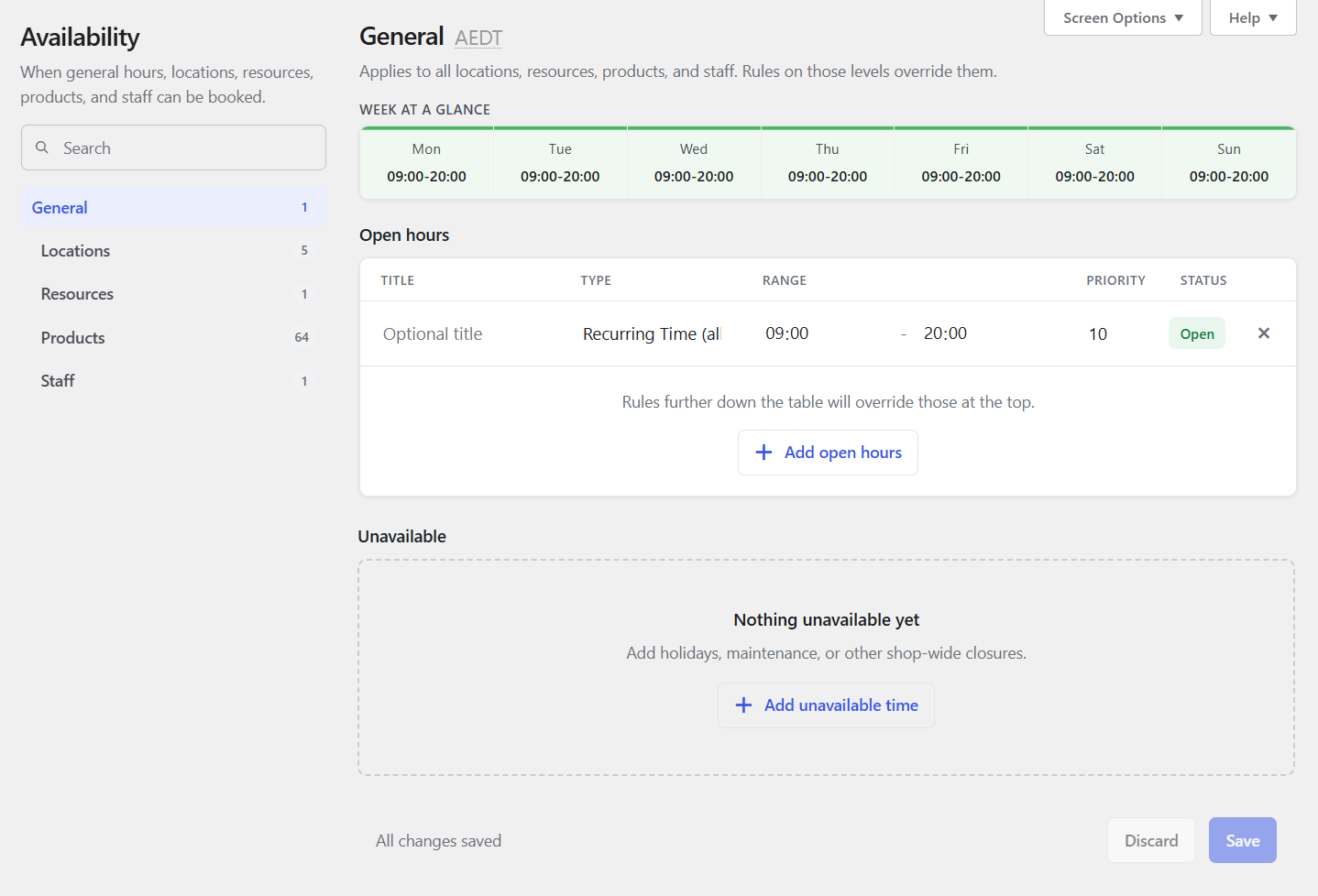Screen dimensions: 1318x896
Task: Open Locations in the sidebar
Action: 173,251
